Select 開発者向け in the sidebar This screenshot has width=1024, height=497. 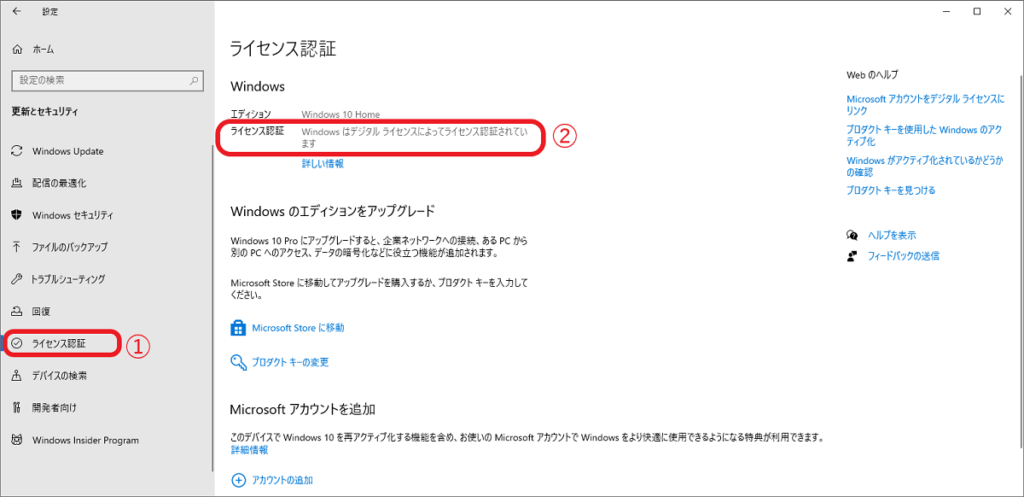[x=54, y=407]
